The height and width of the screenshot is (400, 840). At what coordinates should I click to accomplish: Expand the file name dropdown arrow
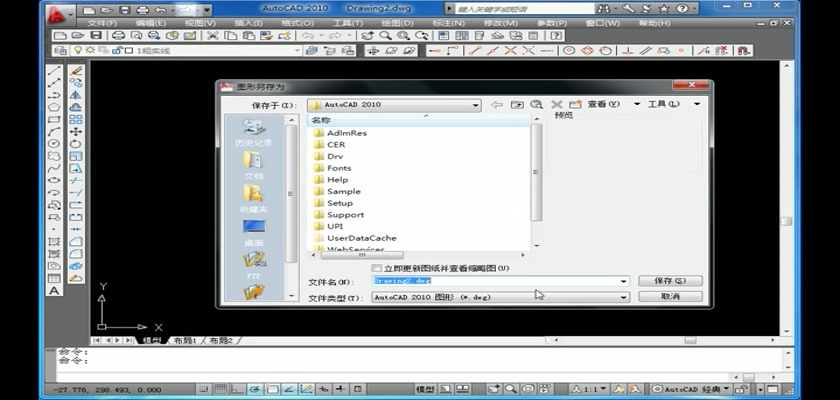(x=624, y=281)
